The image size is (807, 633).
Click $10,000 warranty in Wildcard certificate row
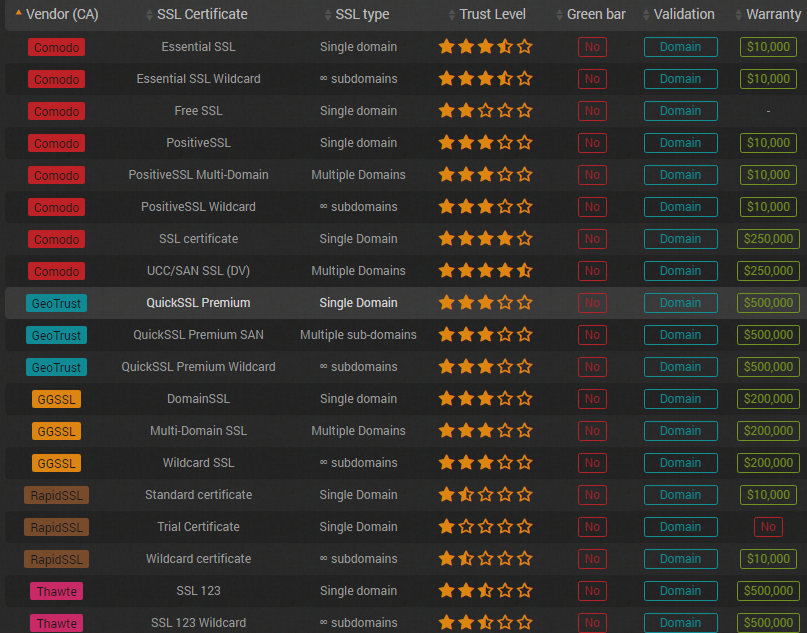[x=768, y=559]
